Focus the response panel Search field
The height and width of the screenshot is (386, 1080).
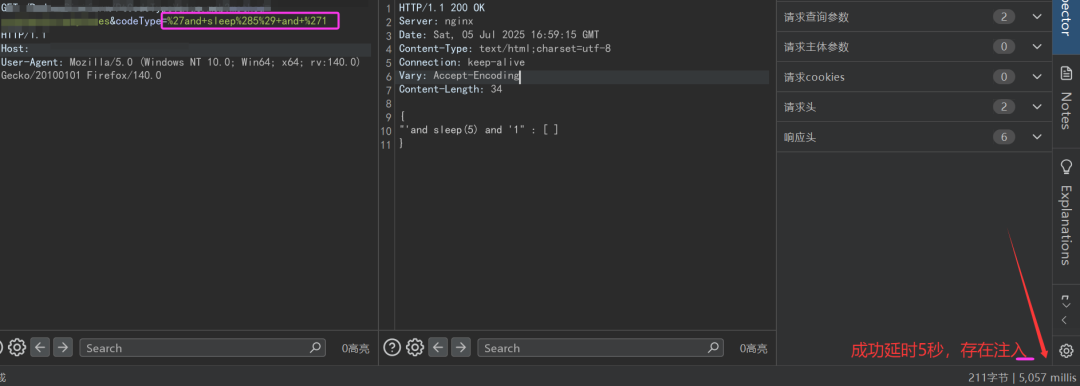coord(601,347)
